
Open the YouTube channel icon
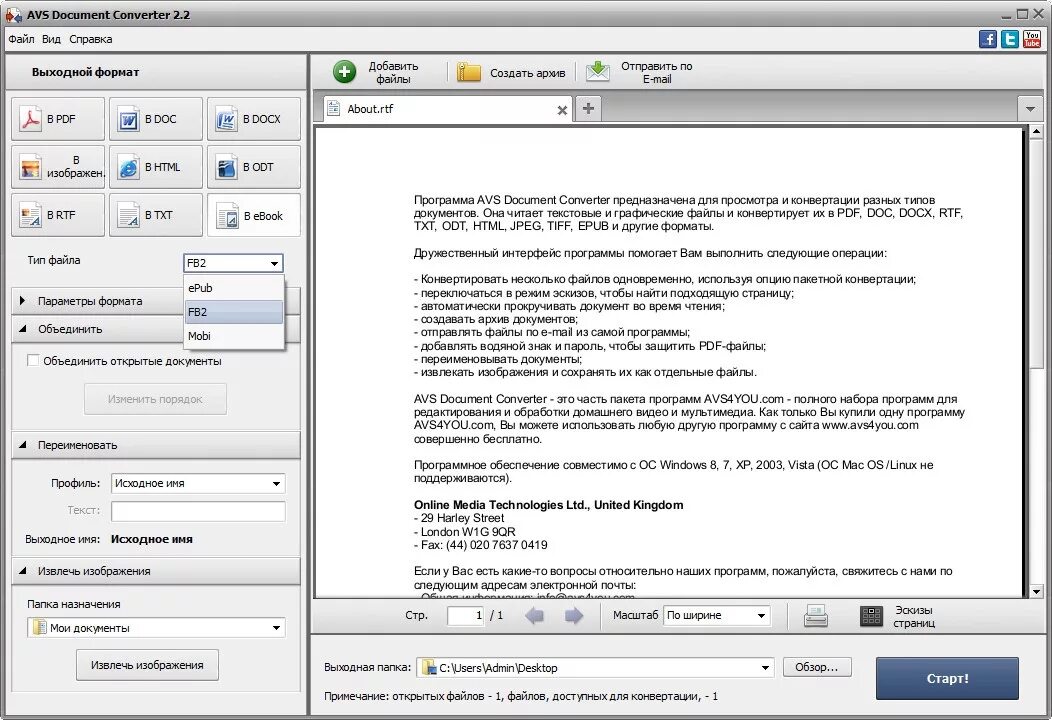pos(1032,39)
